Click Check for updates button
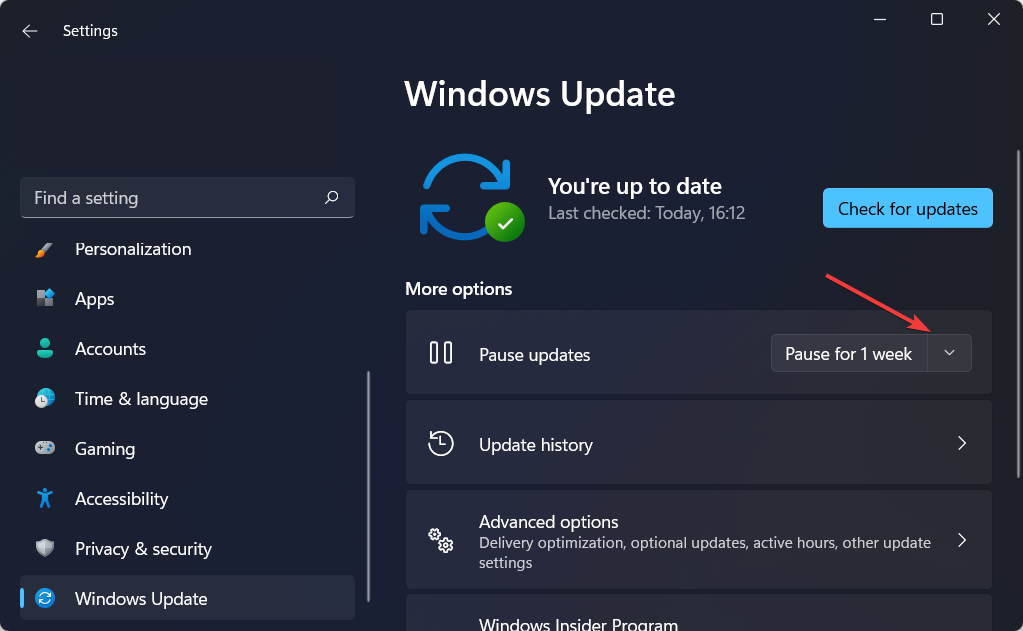Image resolution: width=1023 pixels, height=631 pixels. click(x=908, y=208)
